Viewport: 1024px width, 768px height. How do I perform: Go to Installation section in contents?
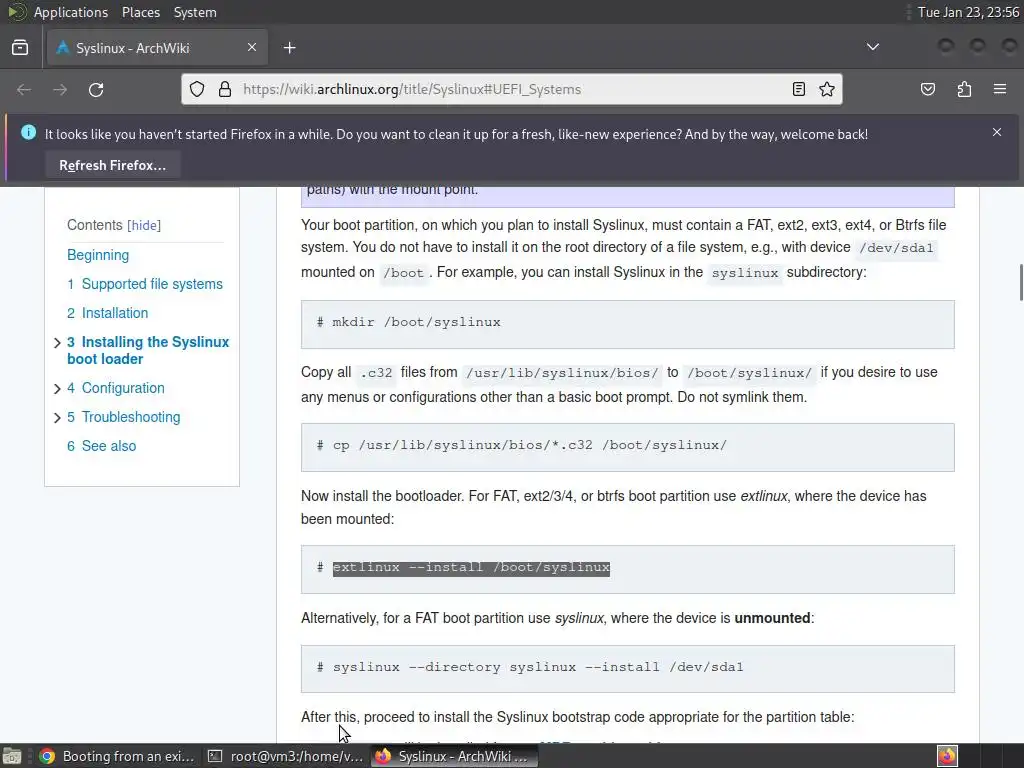coord(108,313)
